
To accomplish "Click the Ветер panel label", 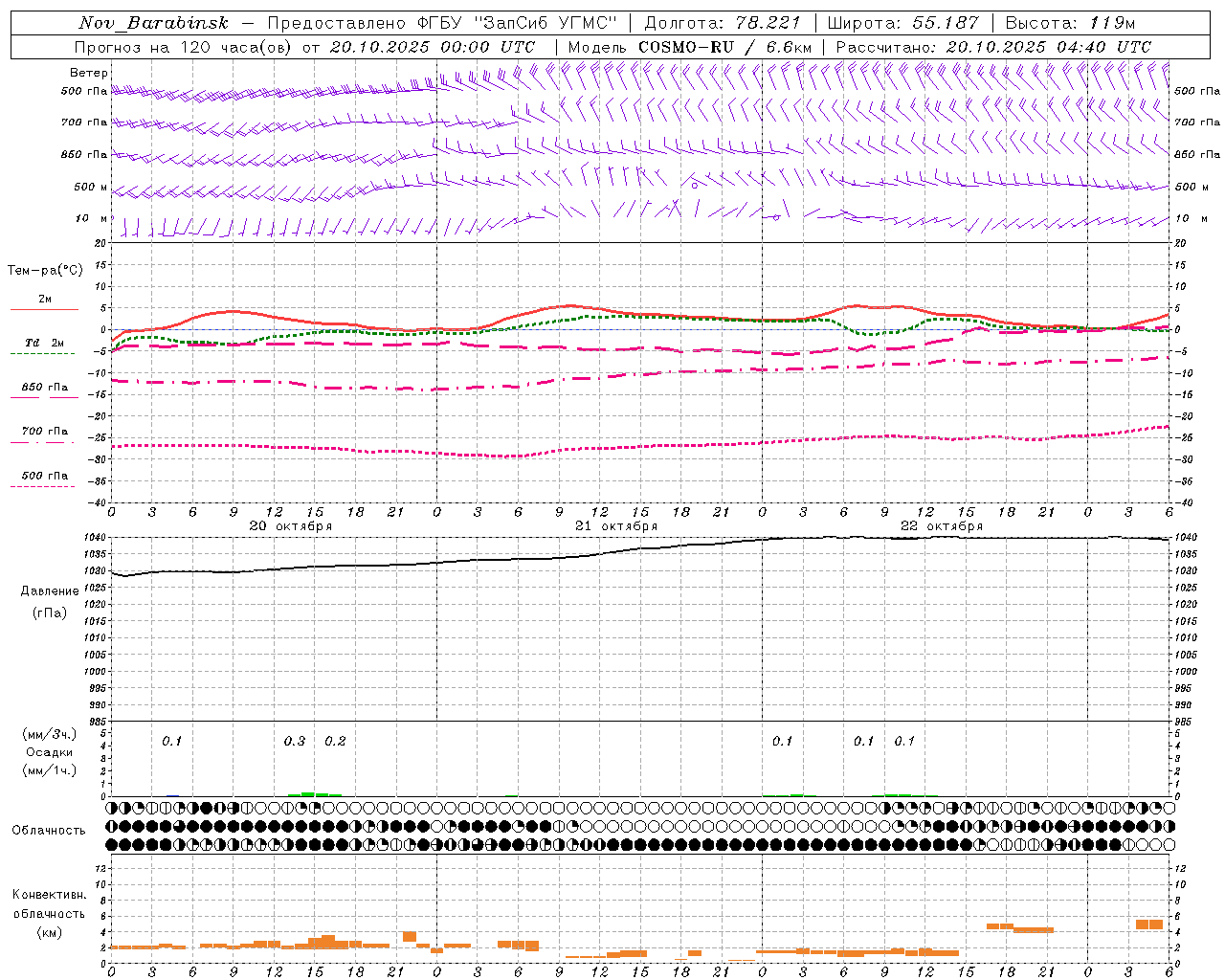I will [89, 73].
